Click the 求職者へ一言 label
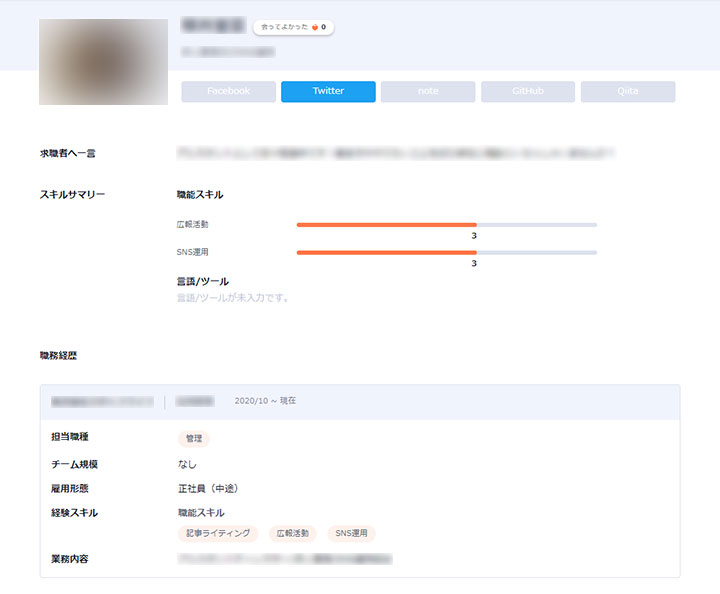 click(x=68, y=153)
